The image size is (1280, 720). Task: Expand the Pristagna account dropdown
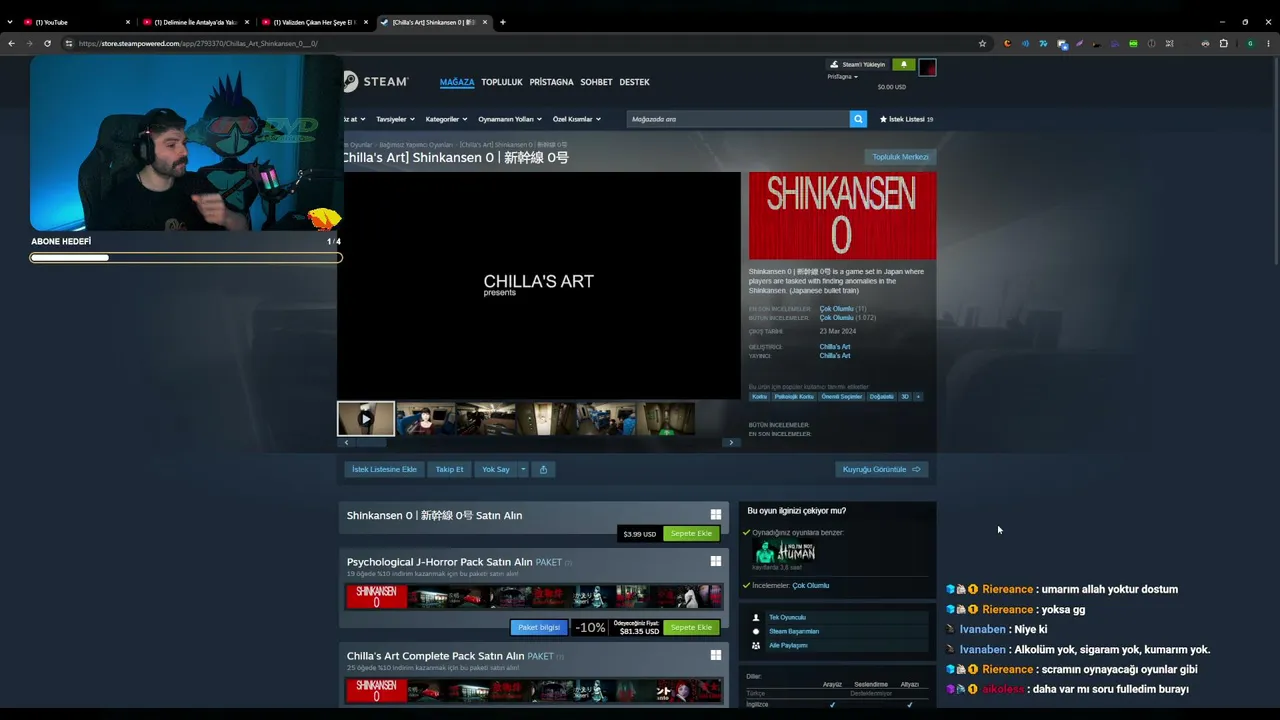point(842,76)
